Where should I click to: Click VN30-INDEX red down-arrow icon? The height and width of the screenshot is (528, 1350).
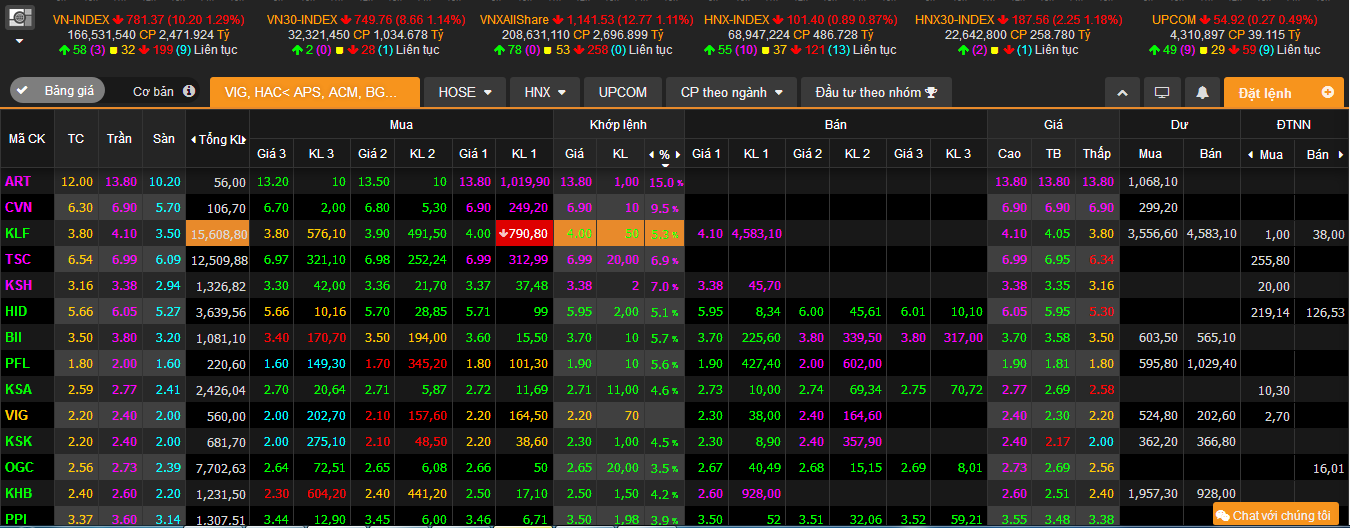pos(345,20)
